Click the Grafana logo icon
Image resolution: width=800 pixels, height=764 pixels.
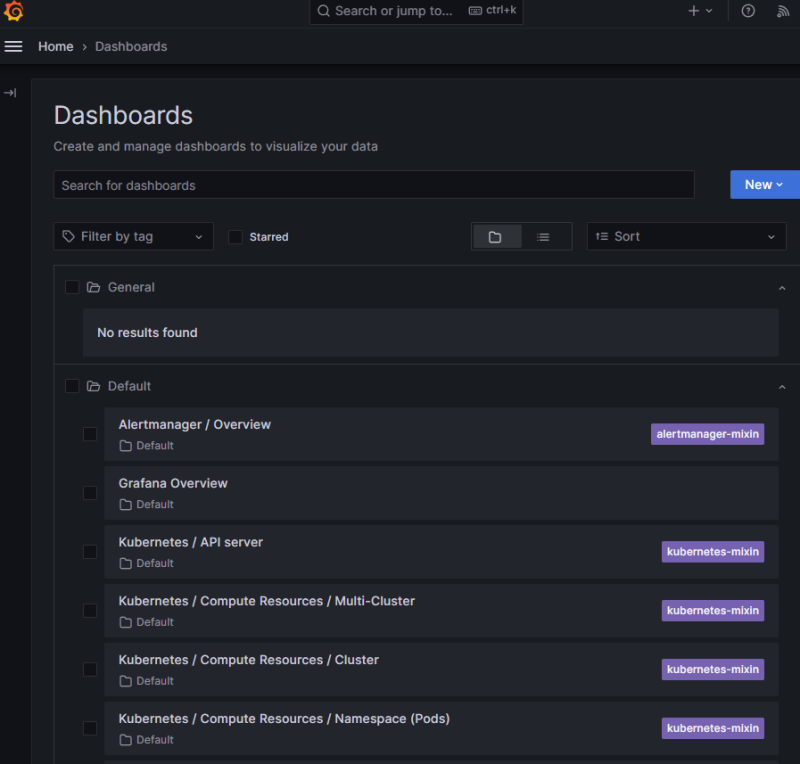pyautogui.click(x=14, y=12)
